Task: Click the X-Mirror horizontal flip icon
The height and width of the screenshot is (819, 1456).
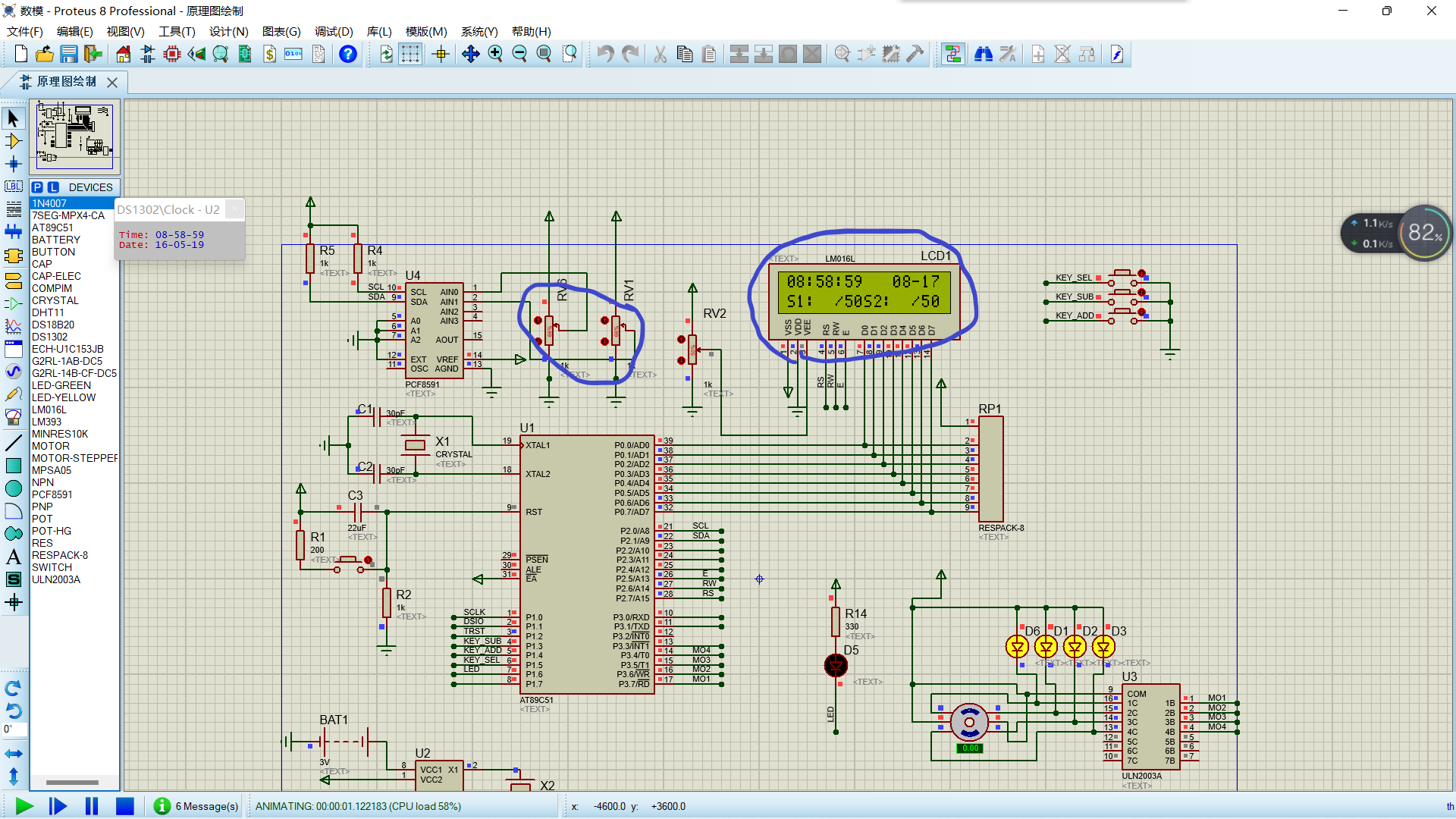Action: pyautogui.click(x=14, y=754)
